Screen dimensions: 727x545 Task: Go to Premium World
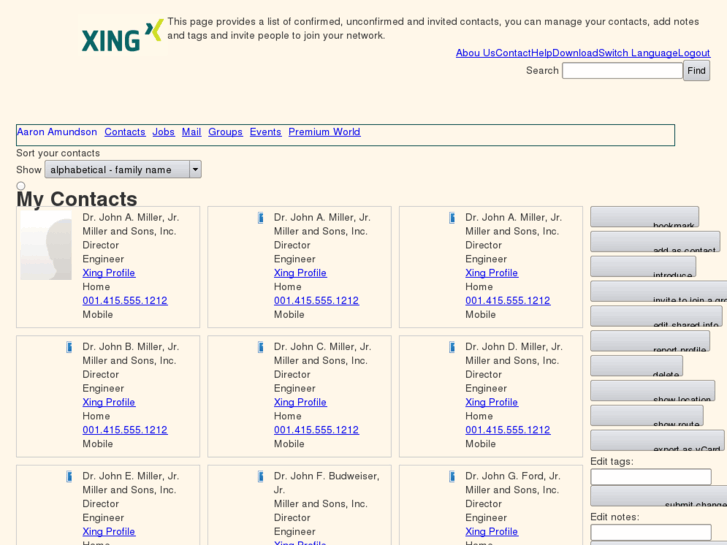point(324,132)
